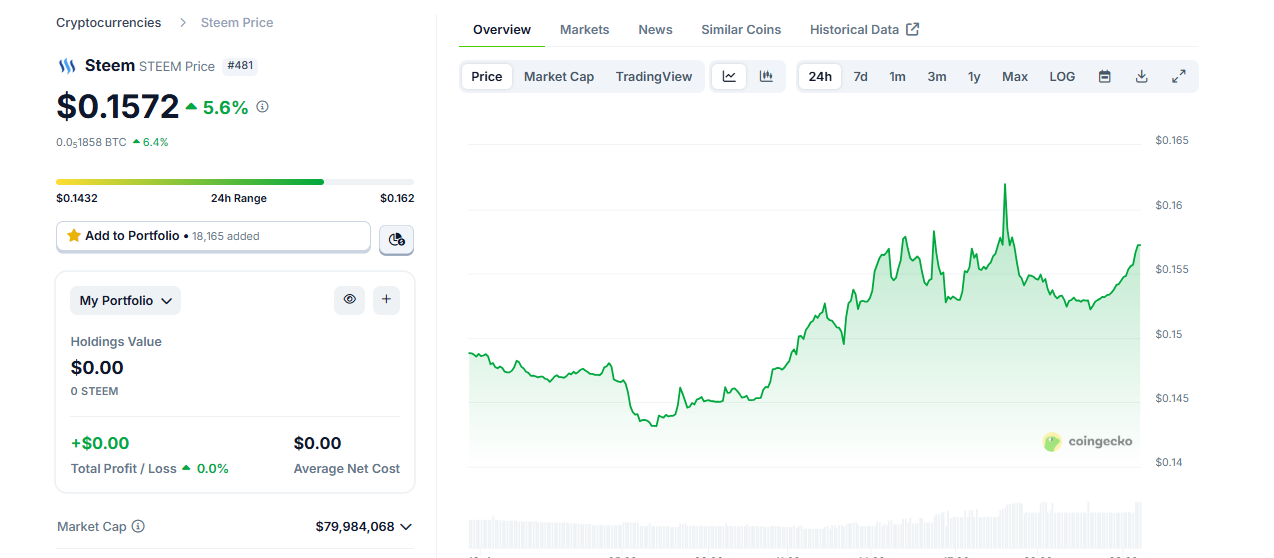
Task: Switch to line chart view icon
Action: coord(729,76)
